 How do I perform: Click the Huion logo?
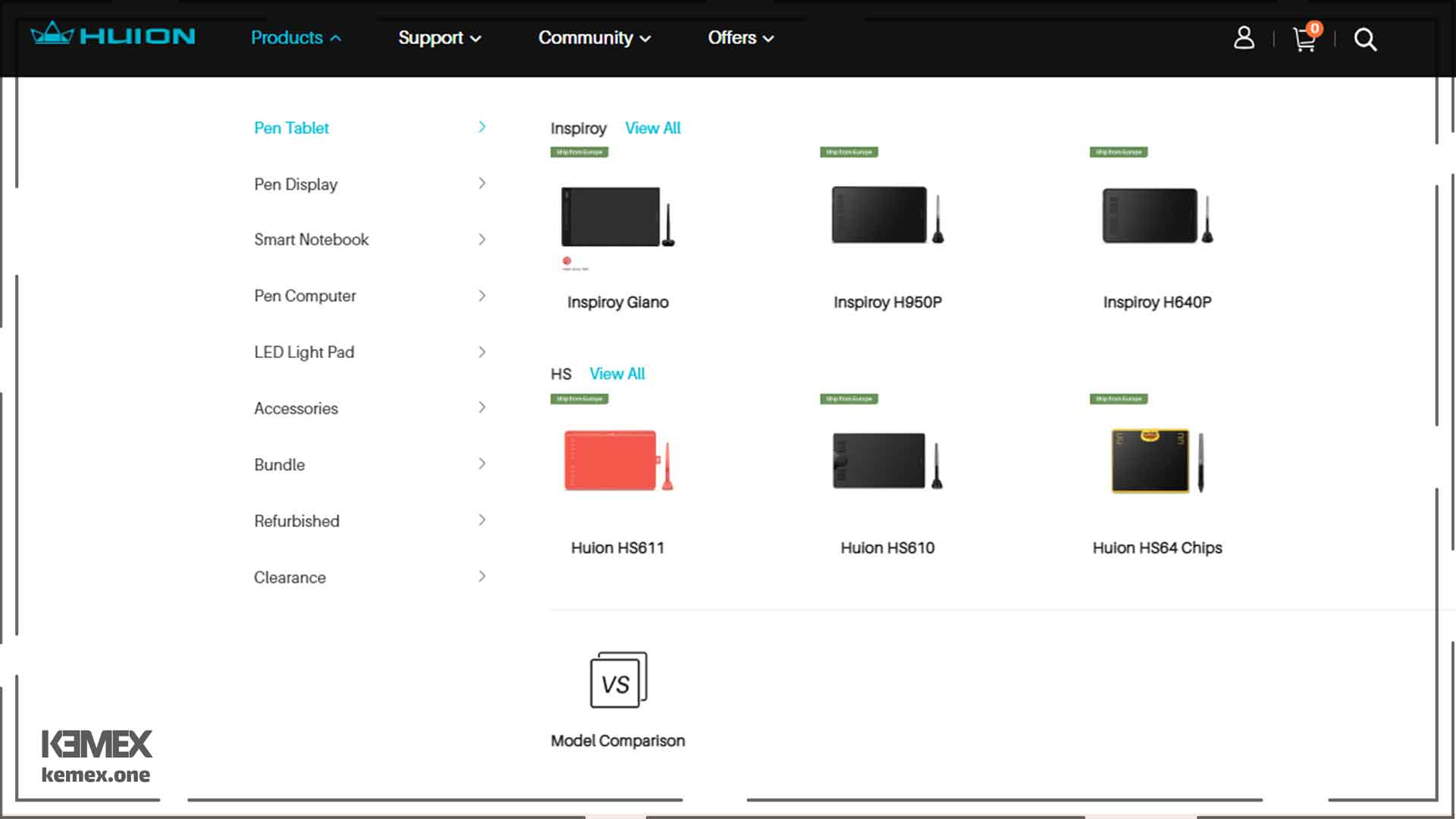[113, 35]
